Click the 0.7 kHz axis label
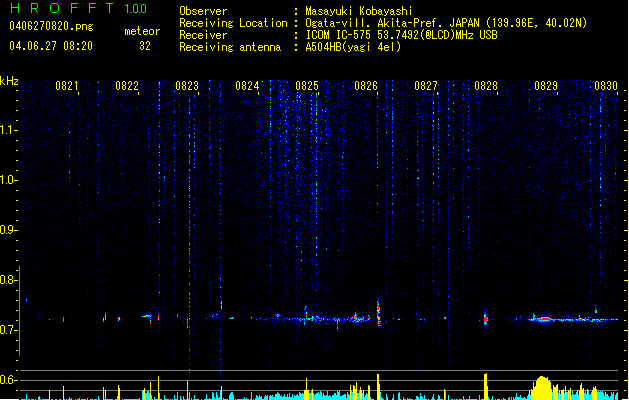Screen dimensions: 629x400 coord(8,330)
